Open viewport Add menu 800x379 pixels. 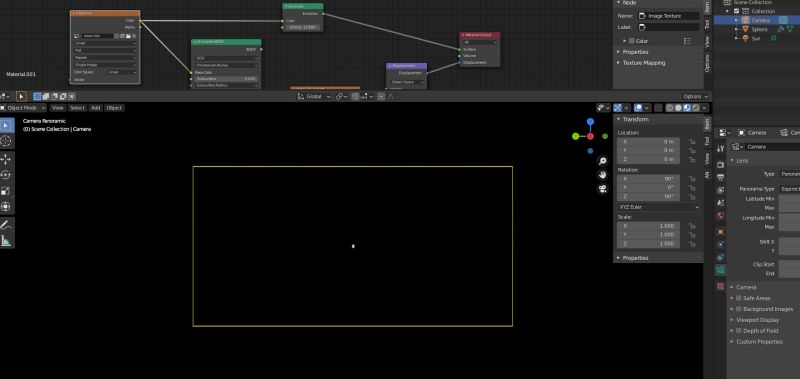(x=95, y=108)
